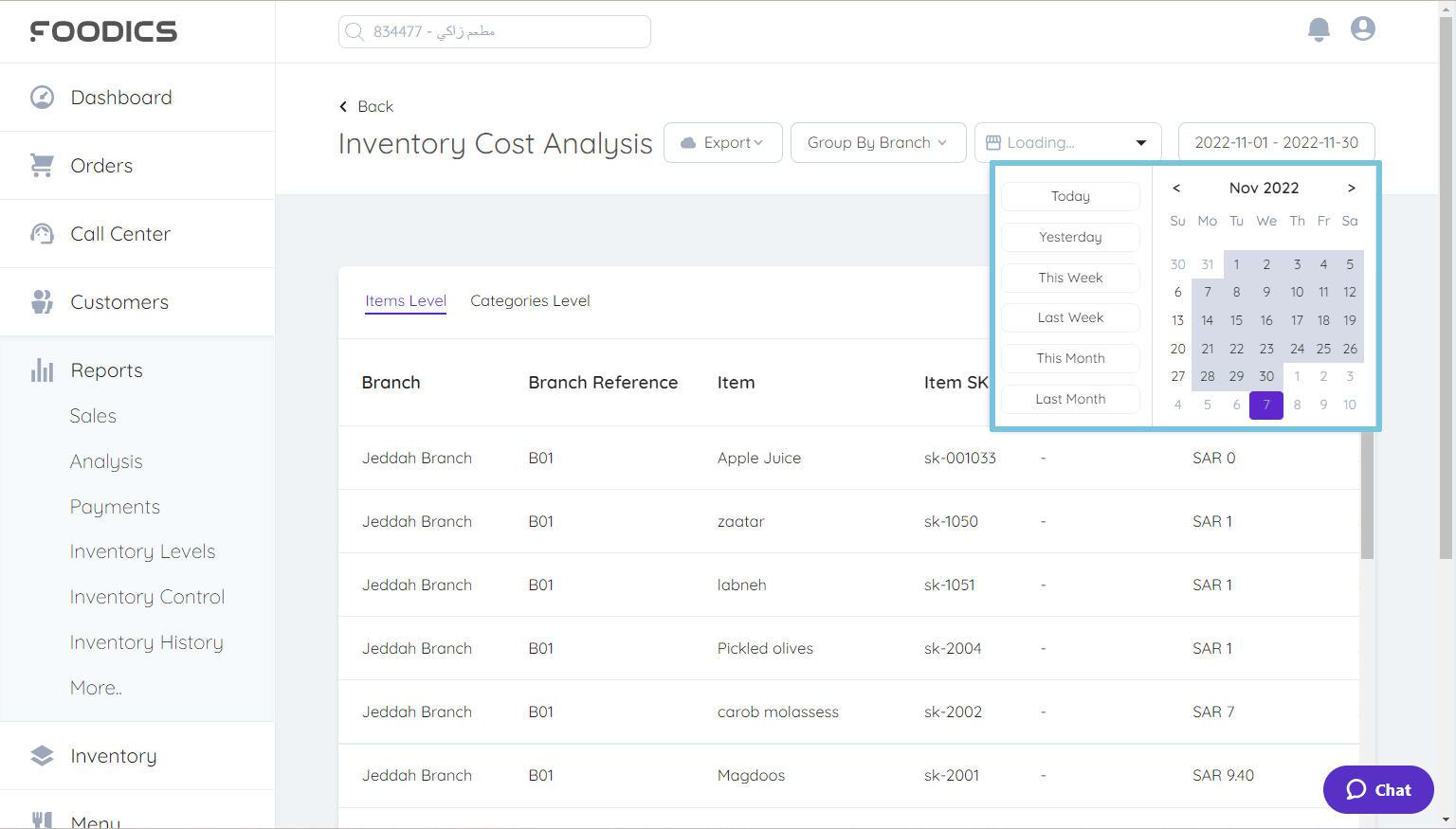Go to next month in calendar

[1352, 188]
